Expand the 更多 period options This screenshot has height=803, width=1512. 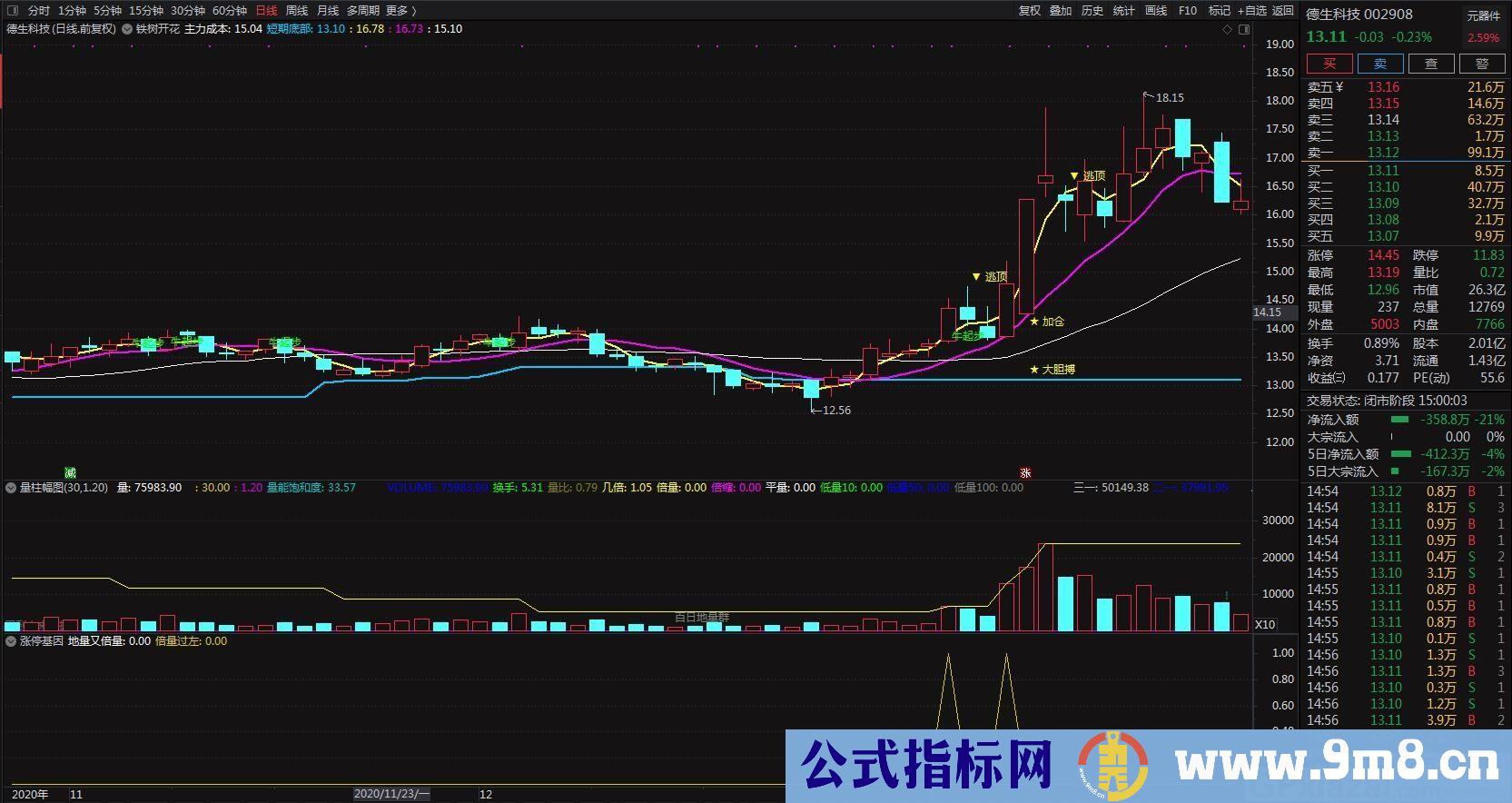[401, 11]
